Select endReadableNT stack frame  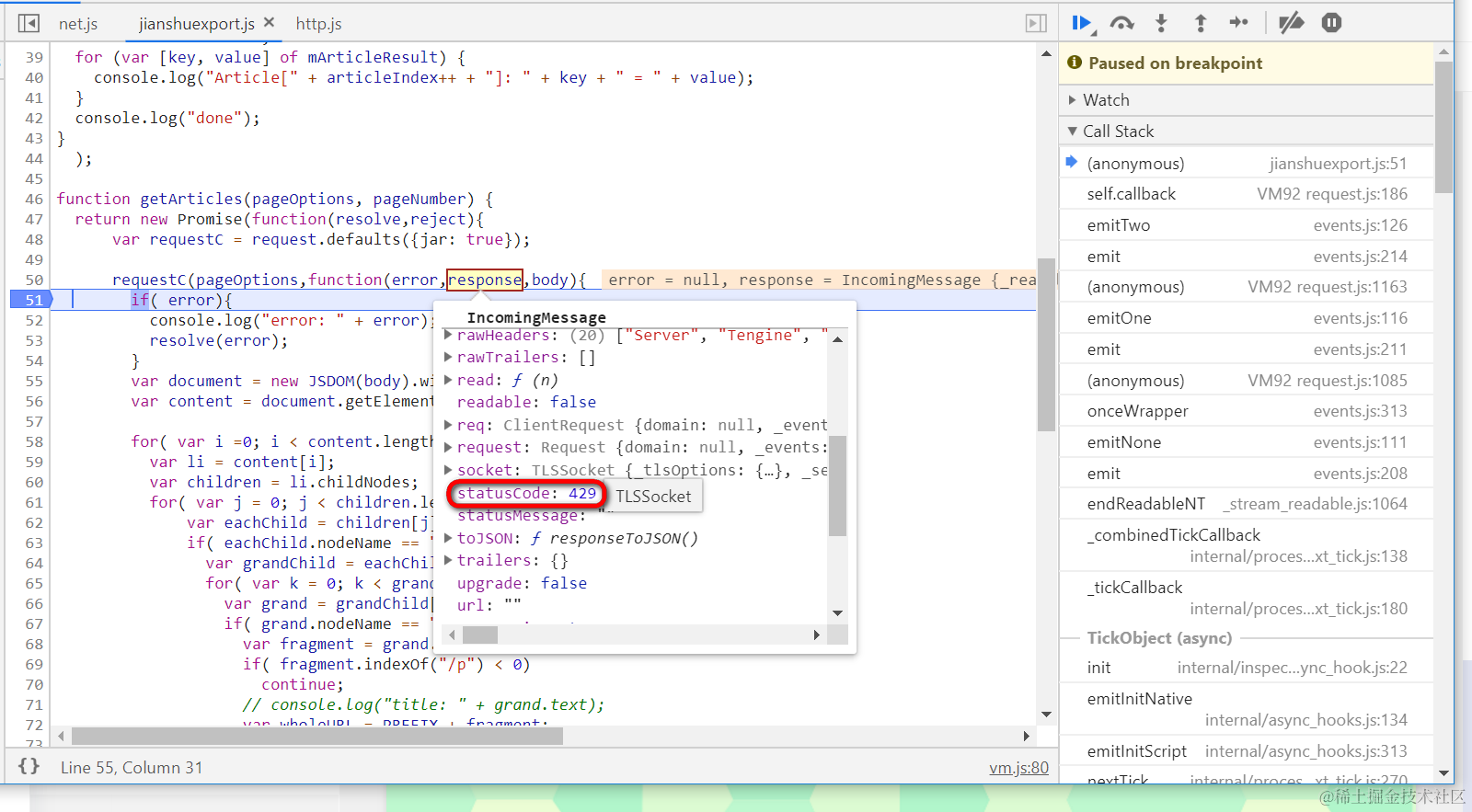coord(1247,504)
